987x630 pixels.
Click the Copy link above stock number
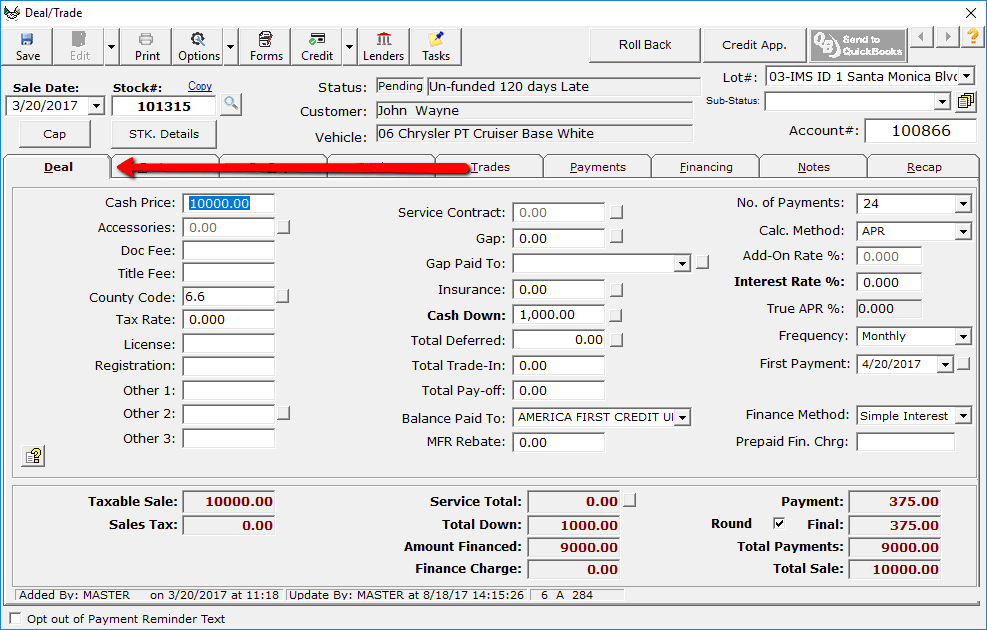pos(200,87)
